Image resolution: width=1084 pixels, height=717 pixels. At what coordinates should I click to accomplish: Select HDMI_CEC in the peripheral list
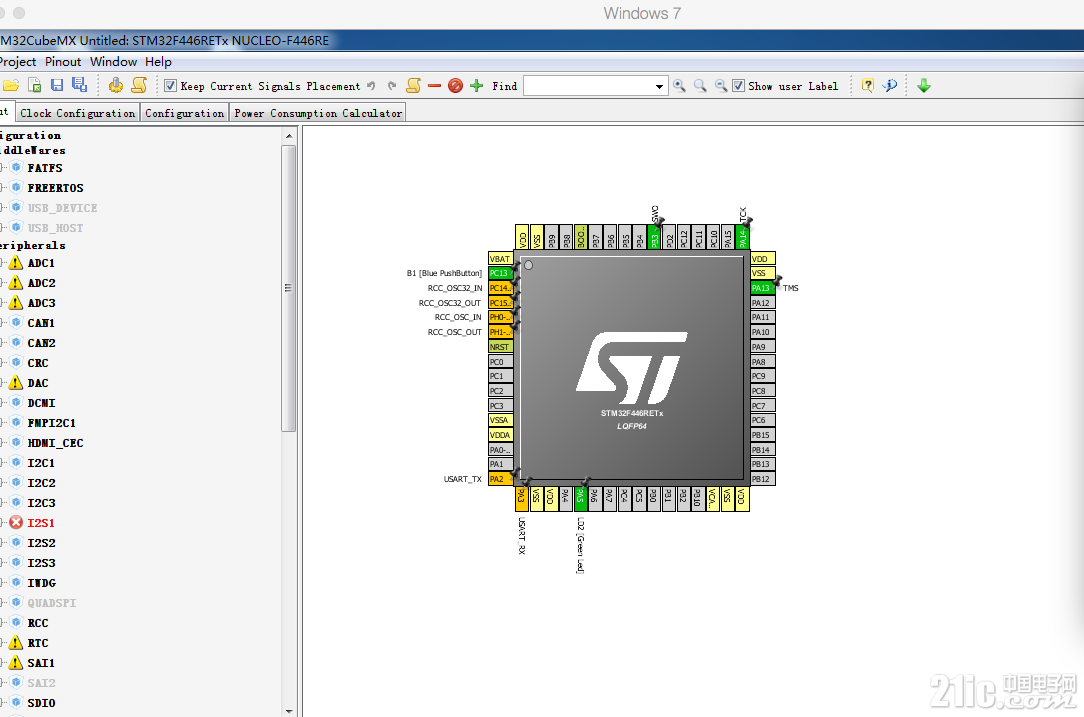click(55, 443)
